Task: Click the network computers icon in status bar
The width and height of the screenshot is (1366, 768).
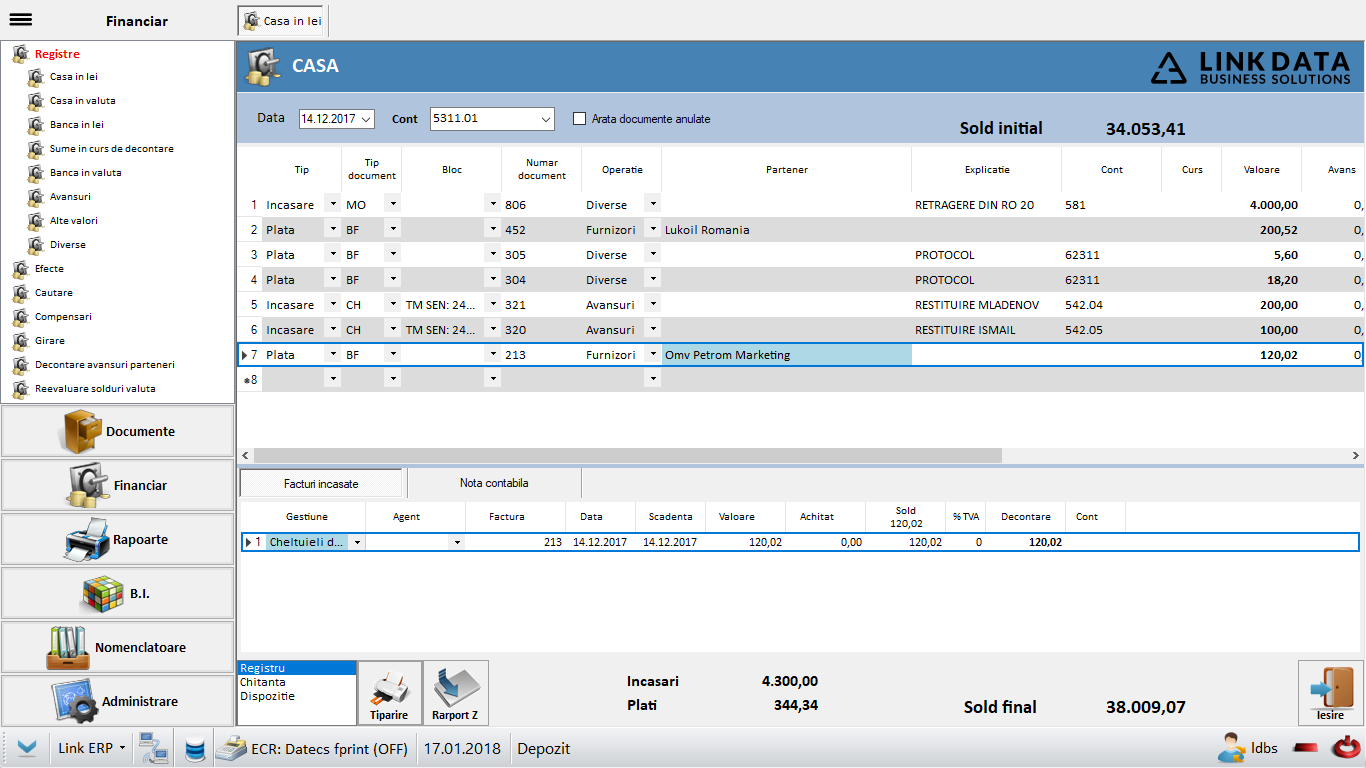Action: pos(153,748)
